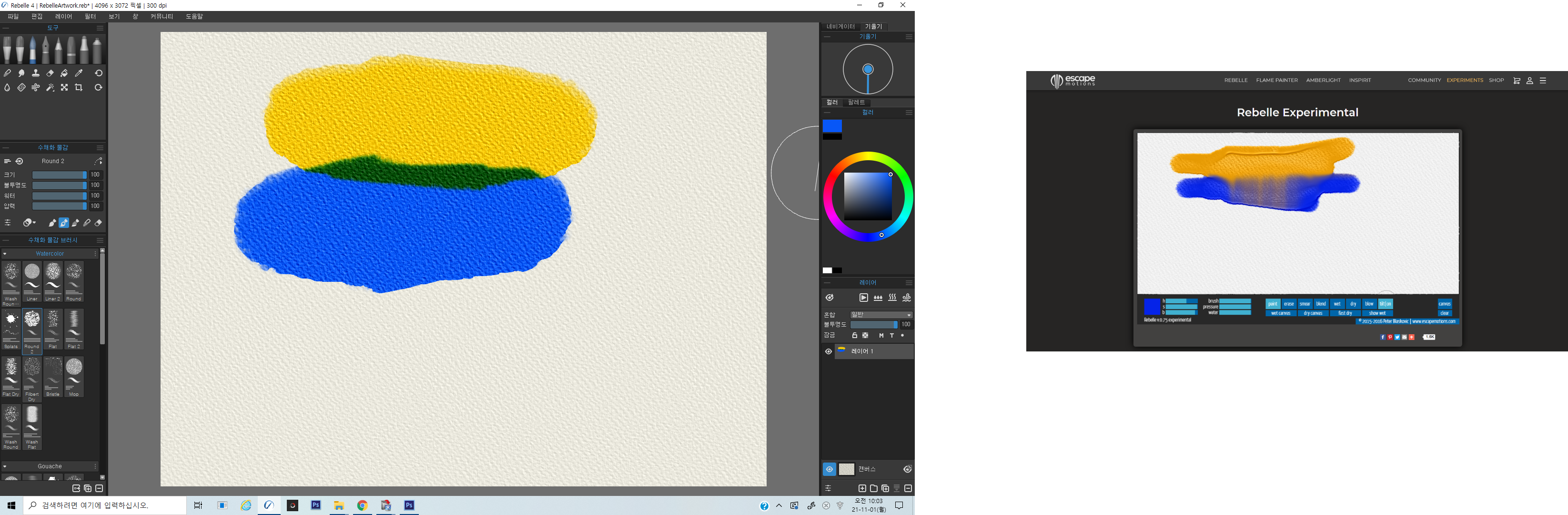Select the Transform tool icon

[x=64, y=88]
